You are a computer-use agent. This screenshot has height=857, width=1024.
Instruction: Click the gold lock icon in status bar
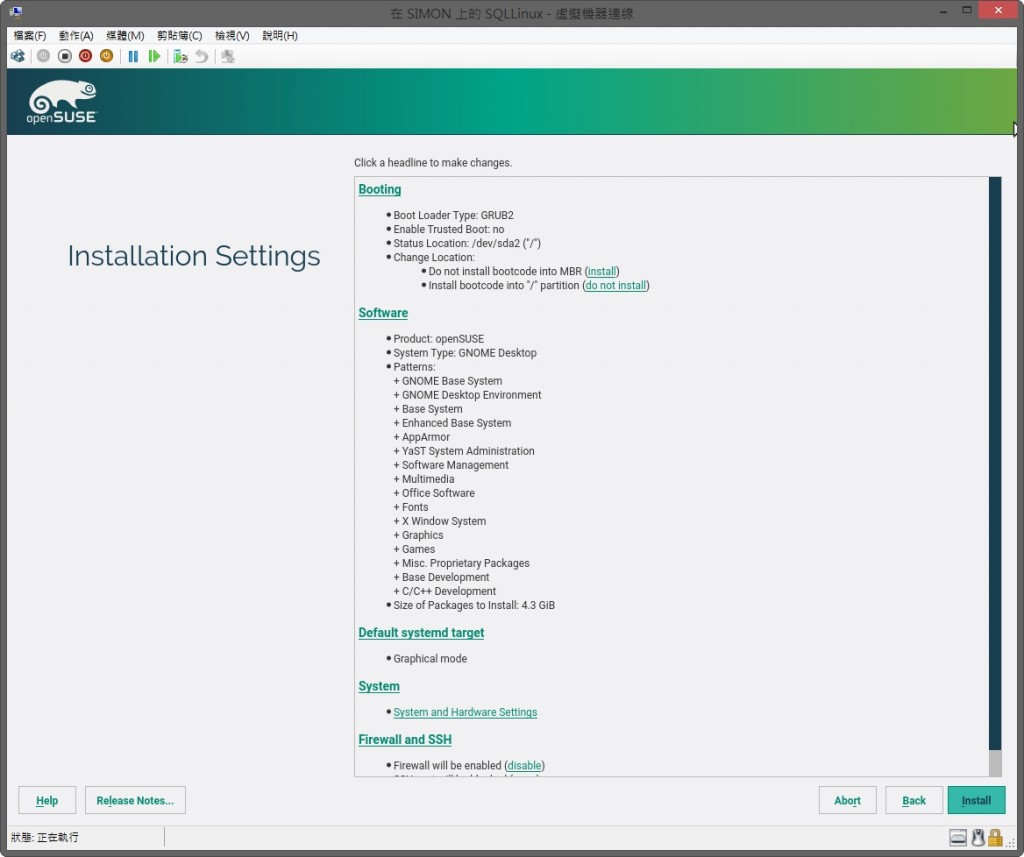tap(995, 837)
